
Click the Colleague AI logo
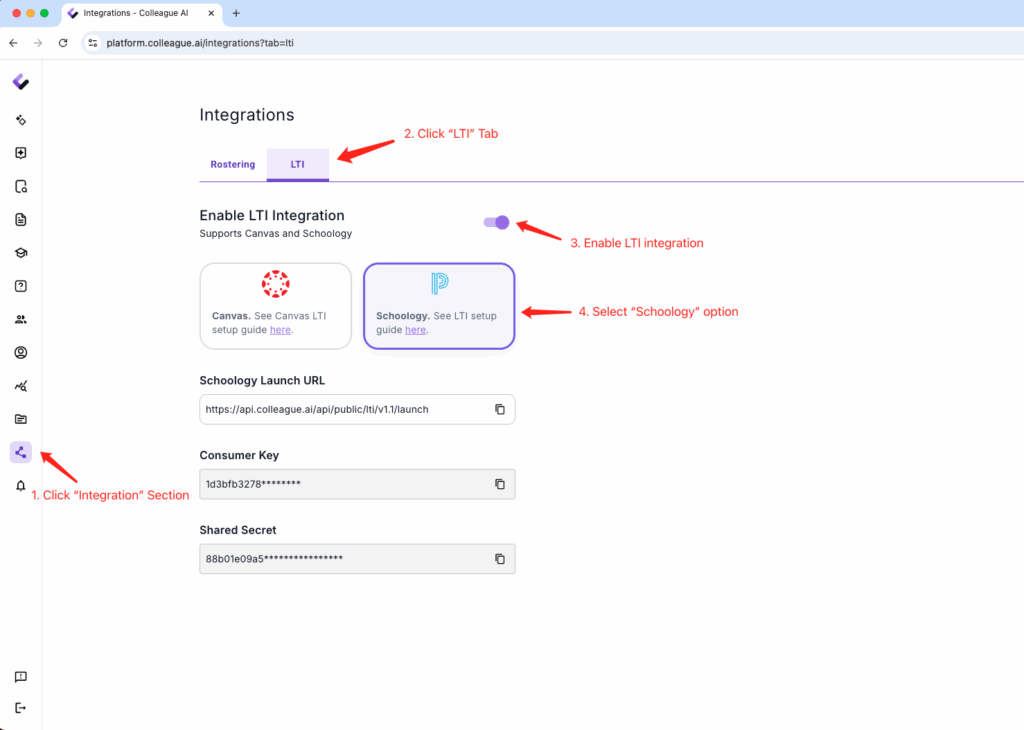pyautogui.click(x=21, y=82)
